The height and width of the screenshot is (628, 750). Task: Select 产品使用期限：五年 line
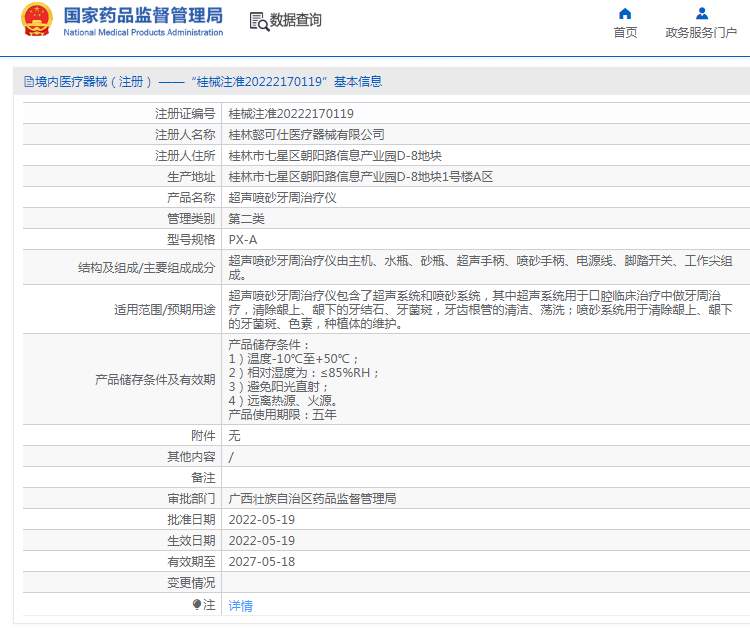tap(282, 415)
